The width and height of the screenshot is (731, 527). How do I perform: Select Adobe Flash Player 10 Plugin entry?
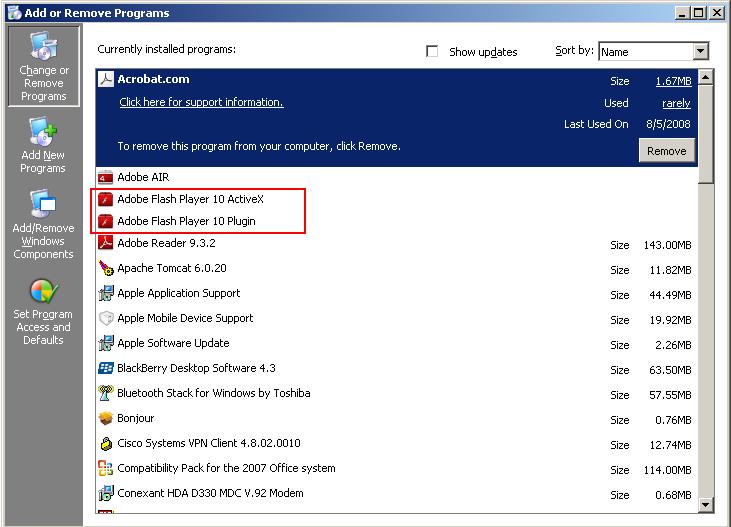pyautogui.click(x=186, y=221)
